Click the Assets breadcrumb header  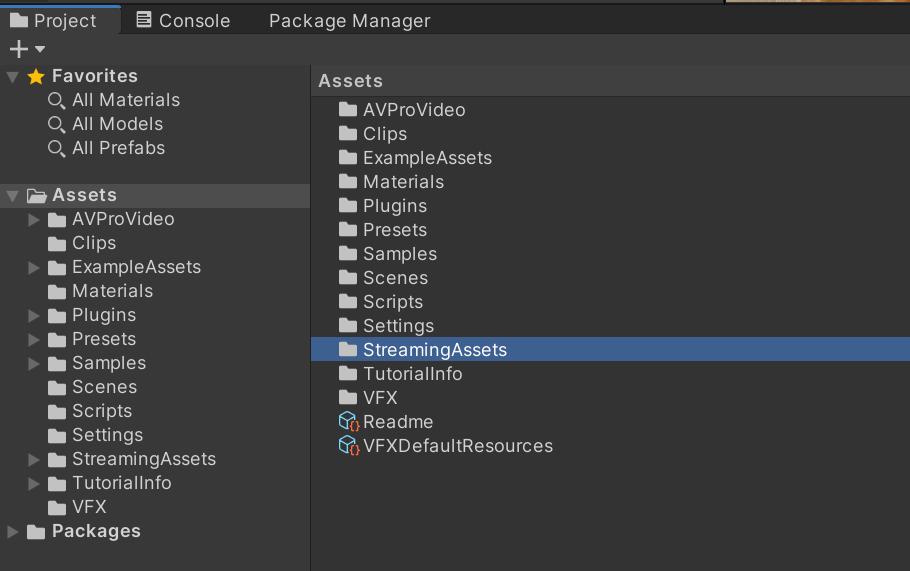350,81
